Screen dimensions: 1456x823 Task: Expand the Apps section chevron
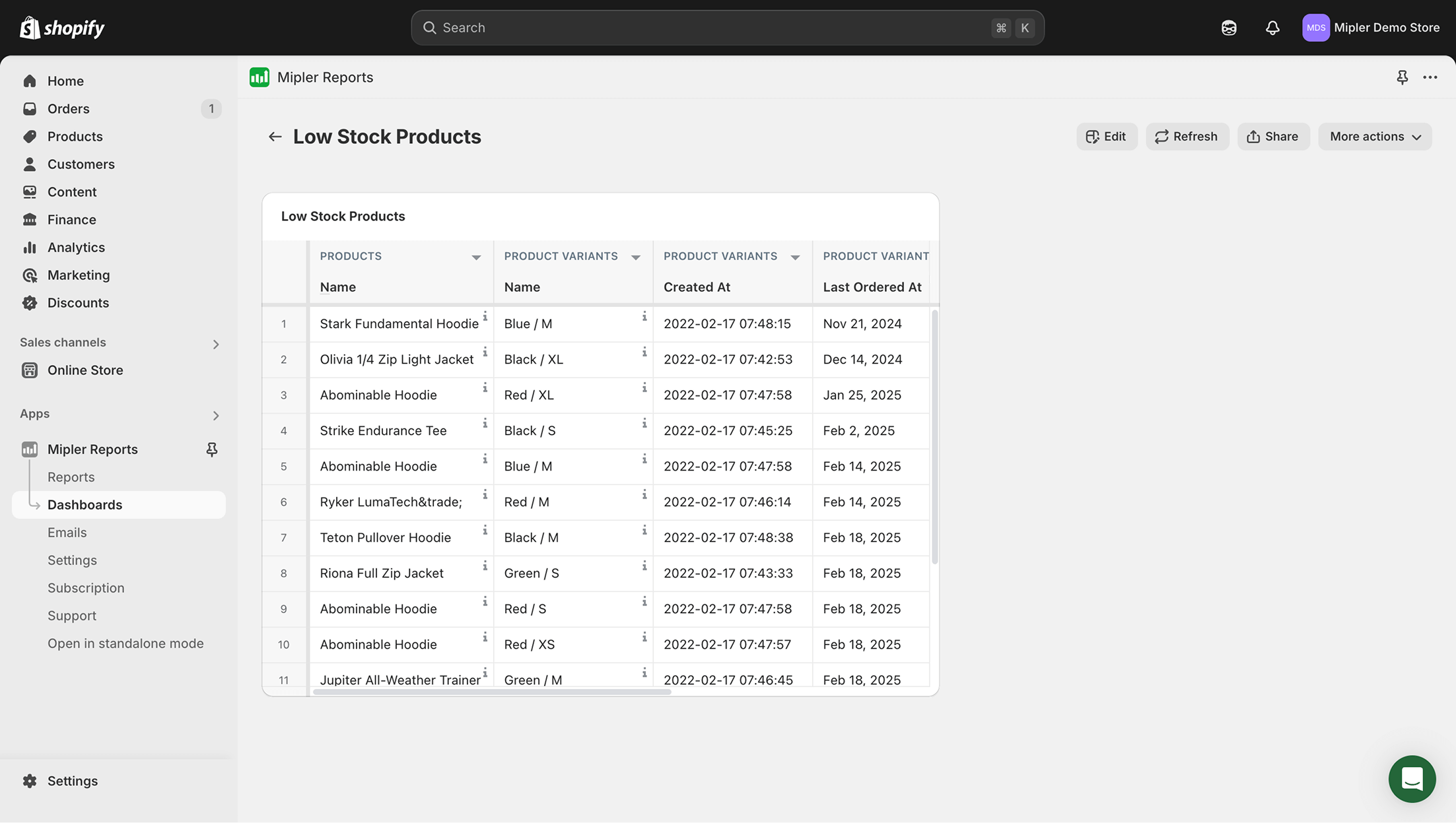(215, 415)
